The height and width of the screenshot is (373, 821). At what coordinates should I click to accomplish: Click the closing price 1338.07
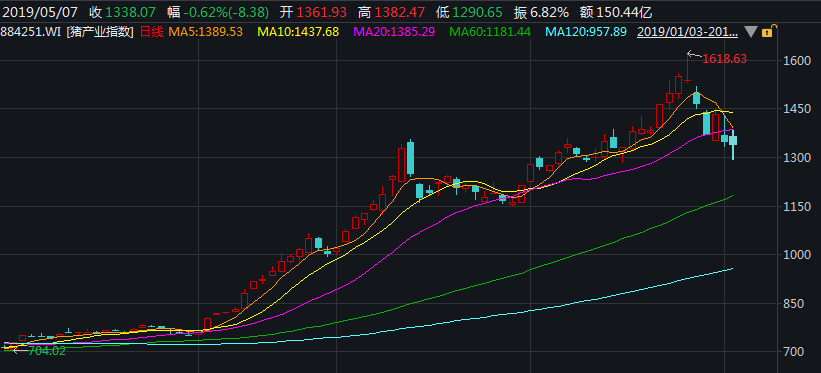tap(129, 12)
